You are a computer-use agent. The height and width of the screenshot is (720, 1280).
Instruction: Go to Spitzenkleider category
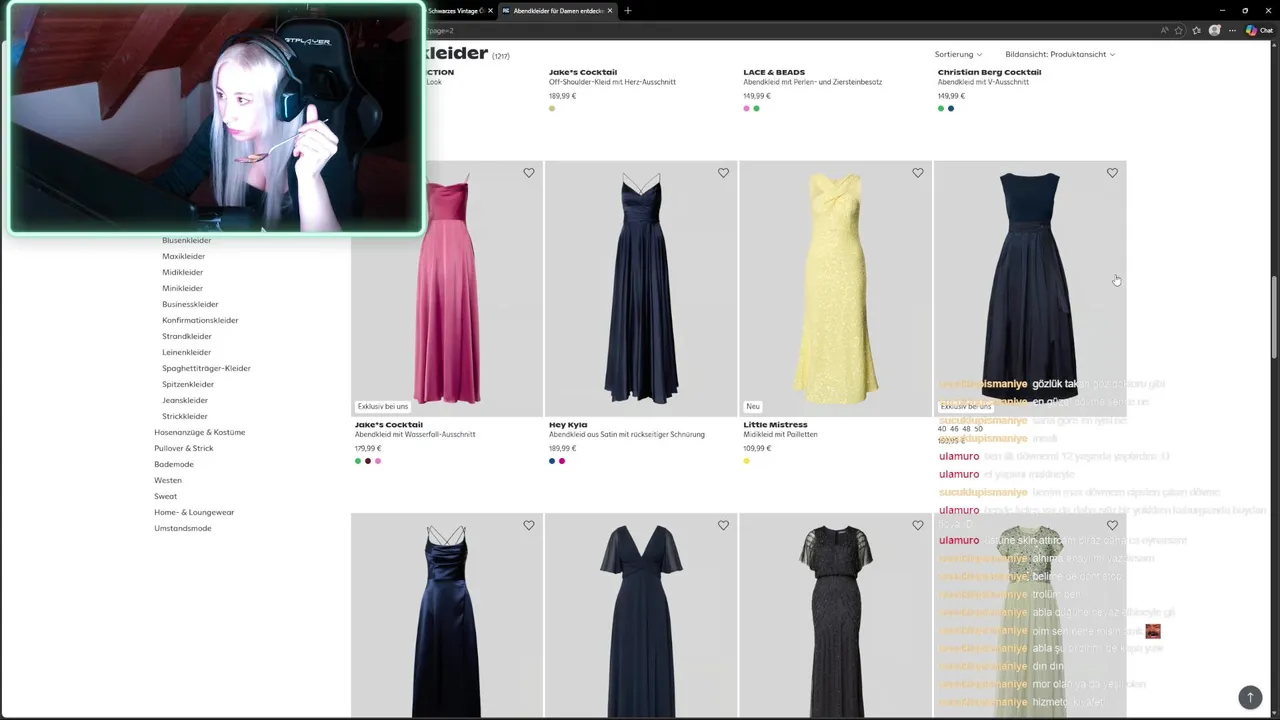click(188, 384)
